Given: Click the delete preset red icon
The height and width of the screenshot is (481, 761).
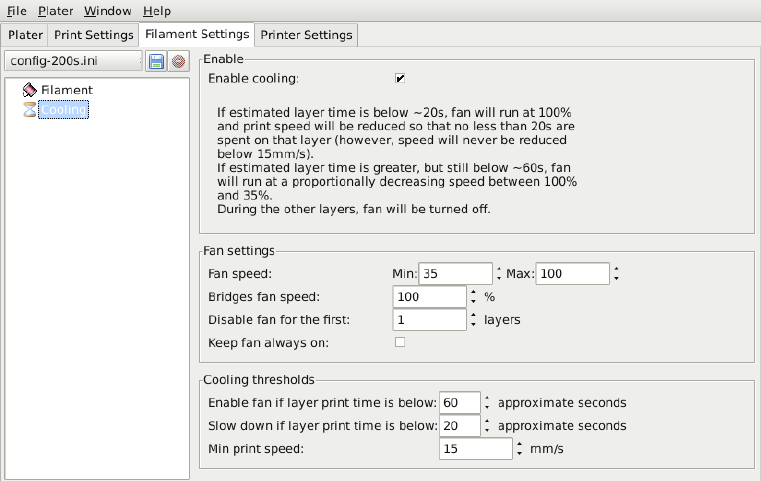Looking at the screenshot, I should (178, 62).
